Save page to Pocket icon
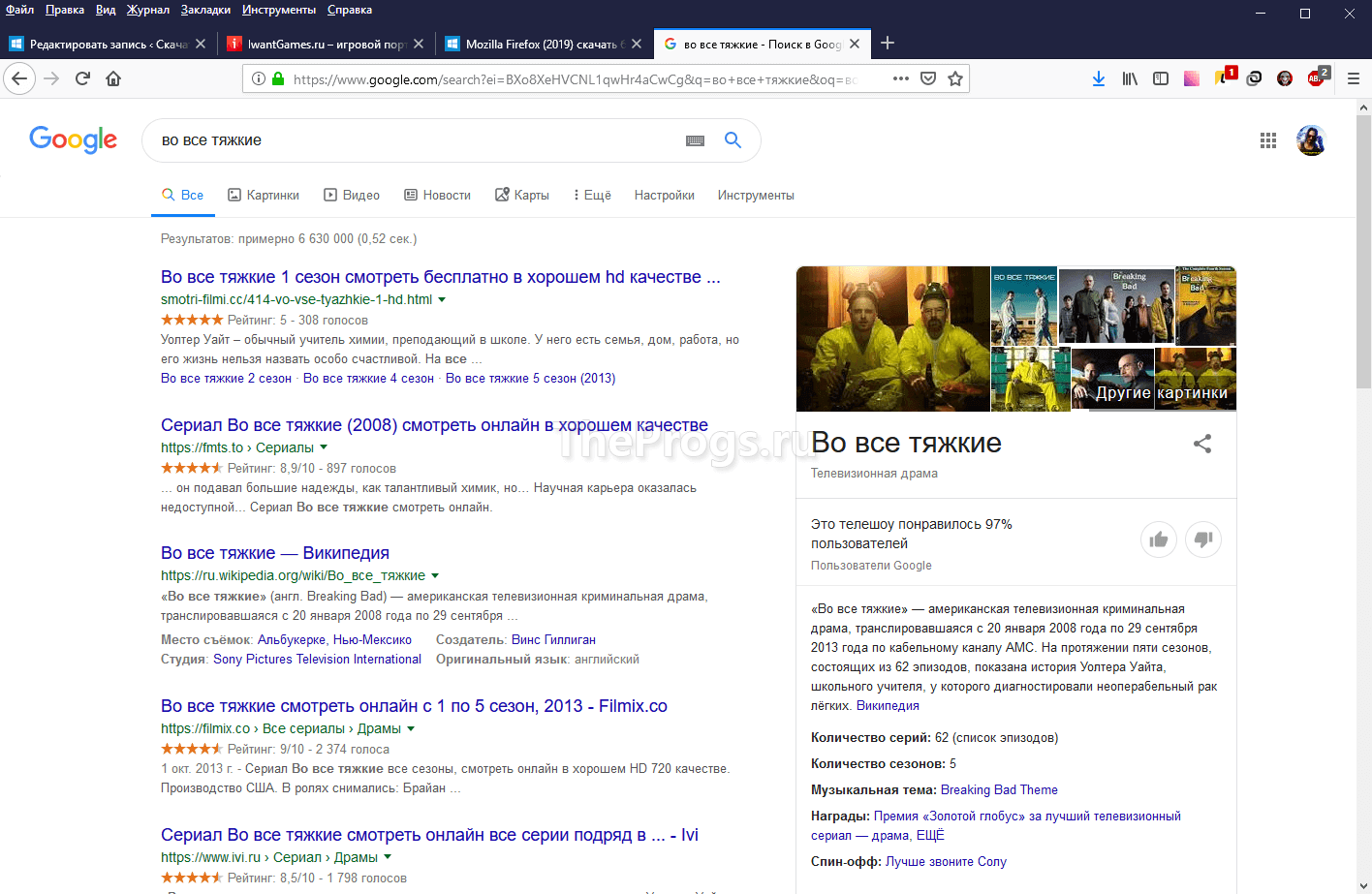 point(928,78)
